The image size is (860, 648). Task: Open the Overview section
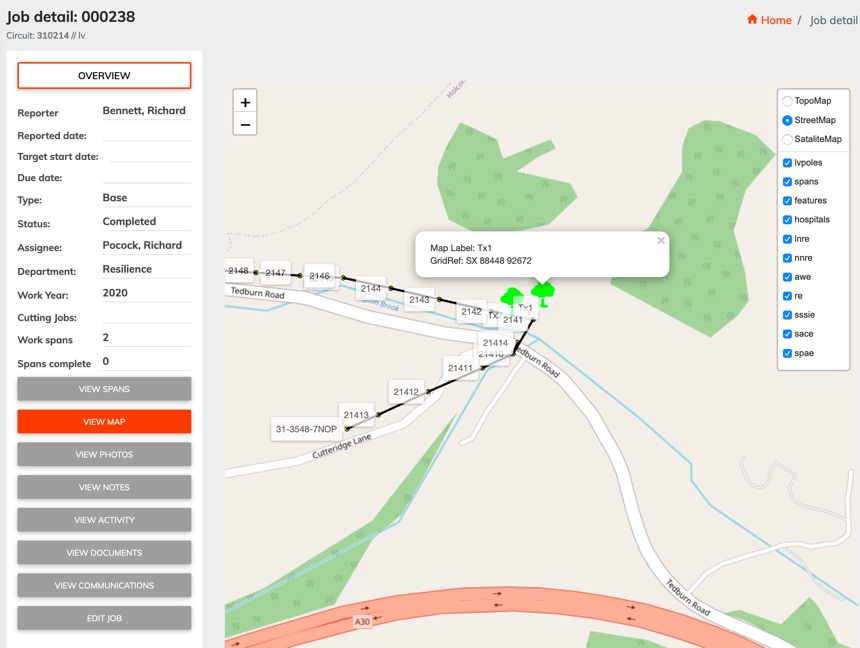(104, 76)
